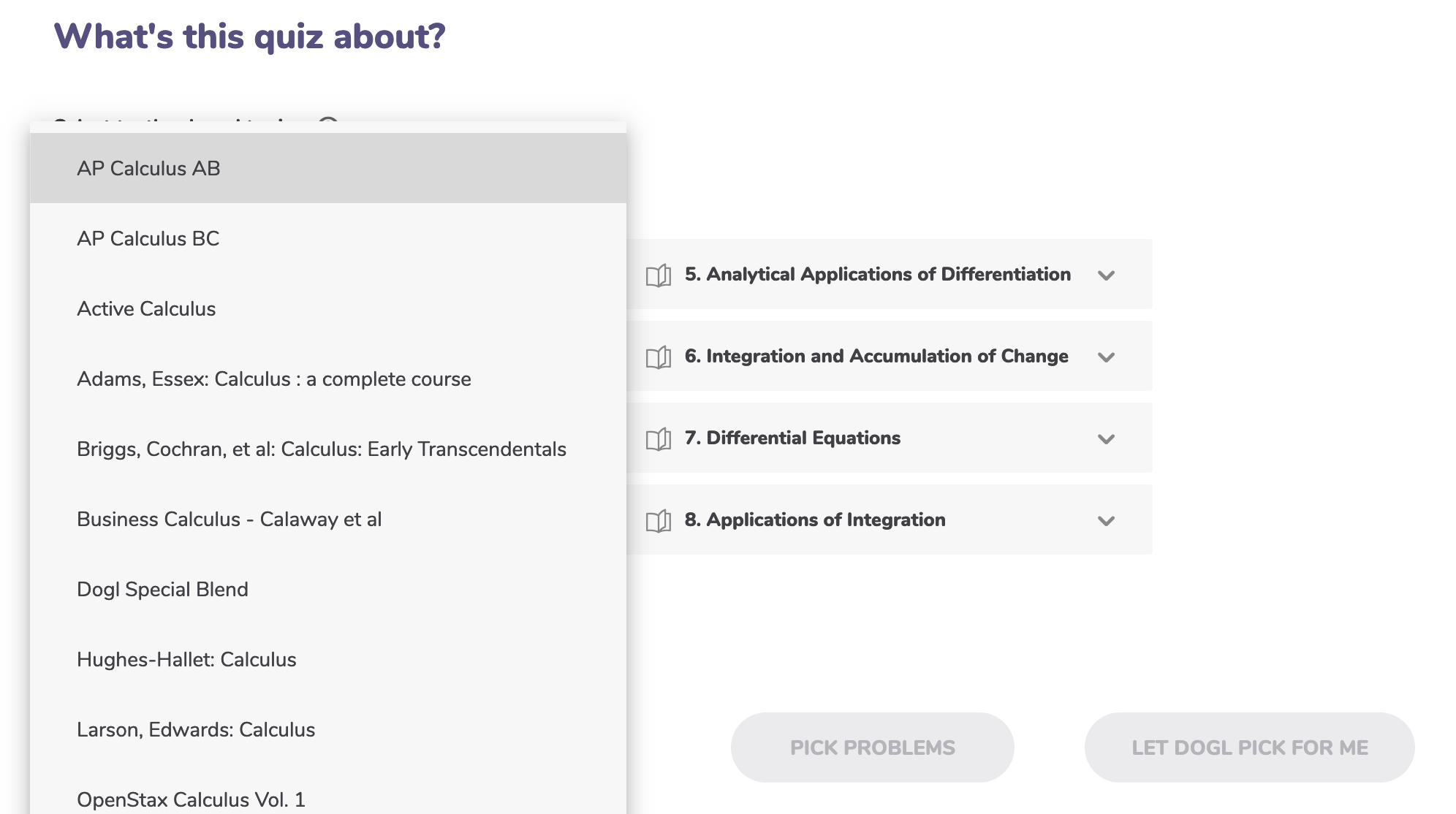
Task: Select Business Calculus - Calaway et al
Action: 328,519
